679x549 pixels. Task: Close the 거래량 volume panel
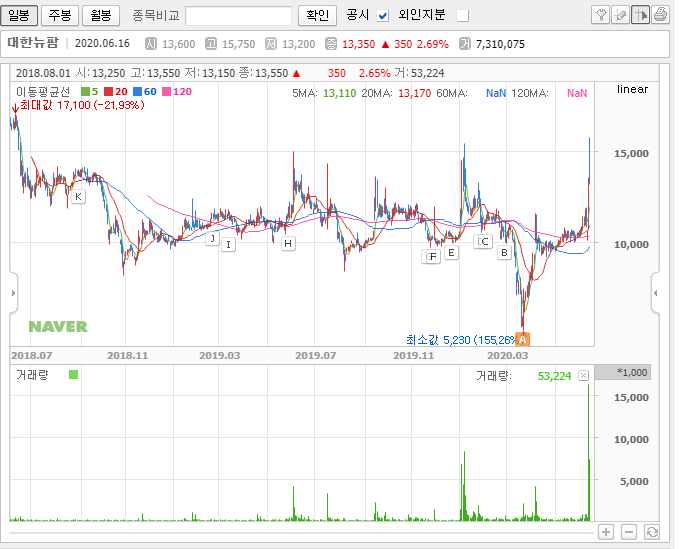click(x=583, y=375)
